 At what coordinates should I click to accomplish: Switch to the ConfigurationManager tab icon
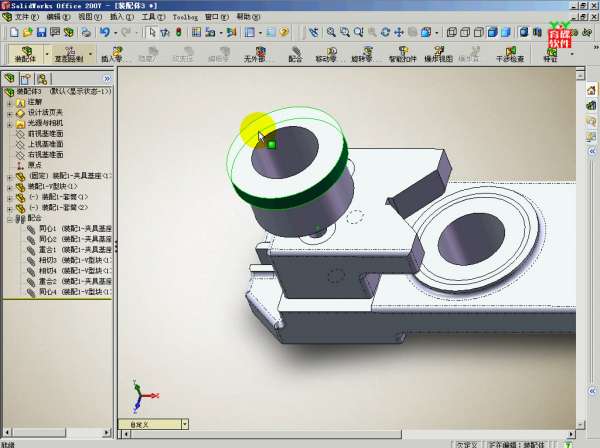click(43, 77)
